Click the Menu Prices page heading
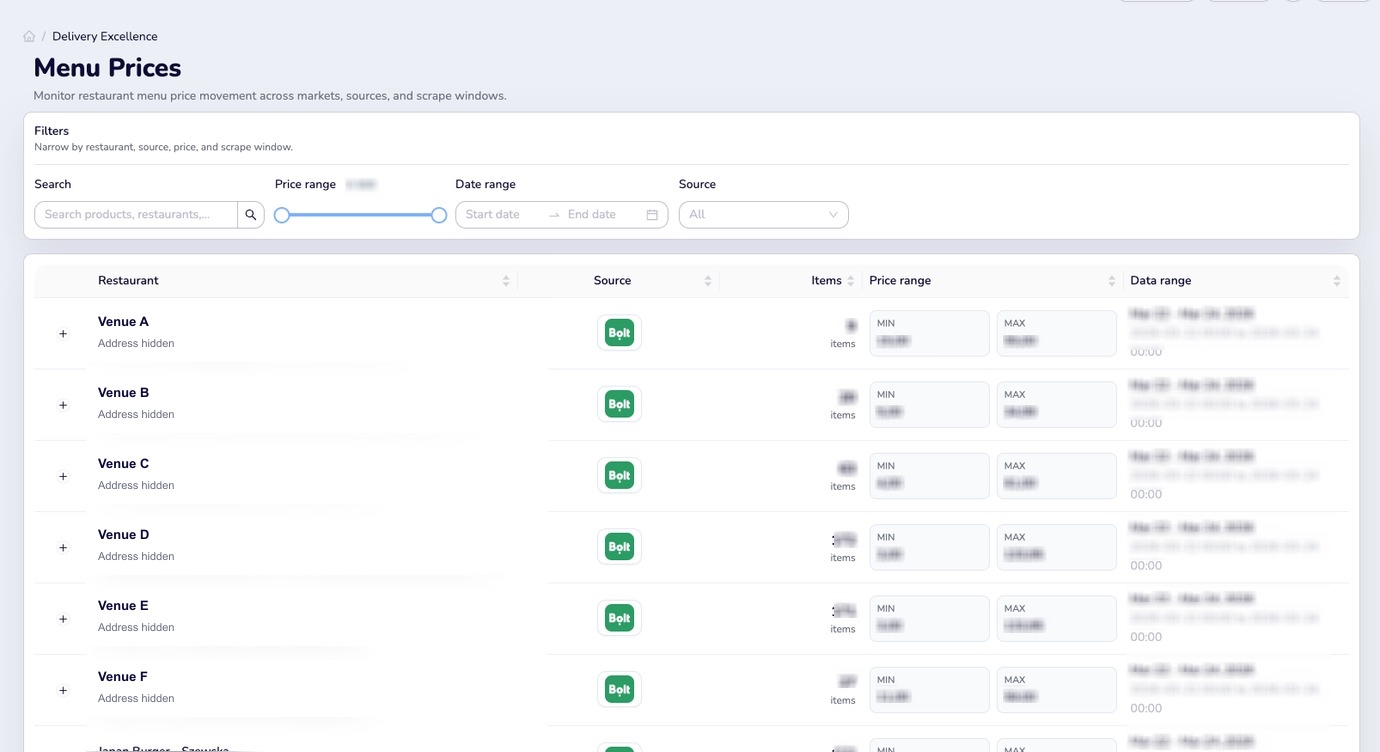Image resolution: width=1380 pixels, height=752 pixels. tap(107, 68)
